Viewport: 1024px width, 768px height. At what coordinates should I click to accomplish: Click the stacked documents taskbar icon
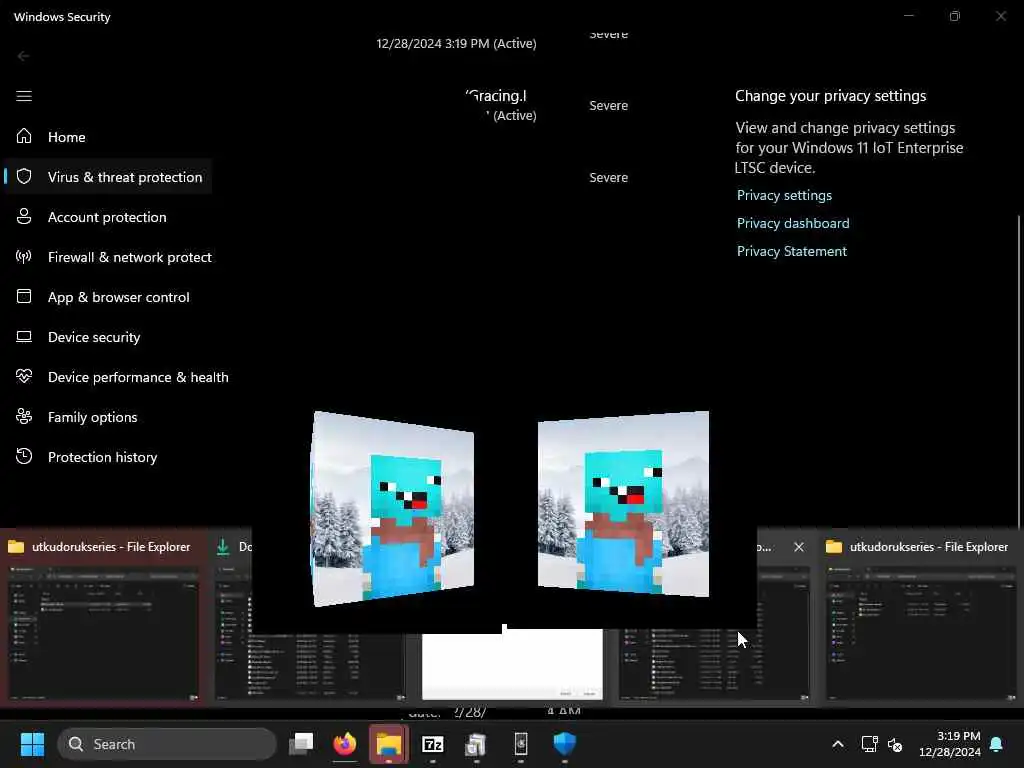(476, 744)
